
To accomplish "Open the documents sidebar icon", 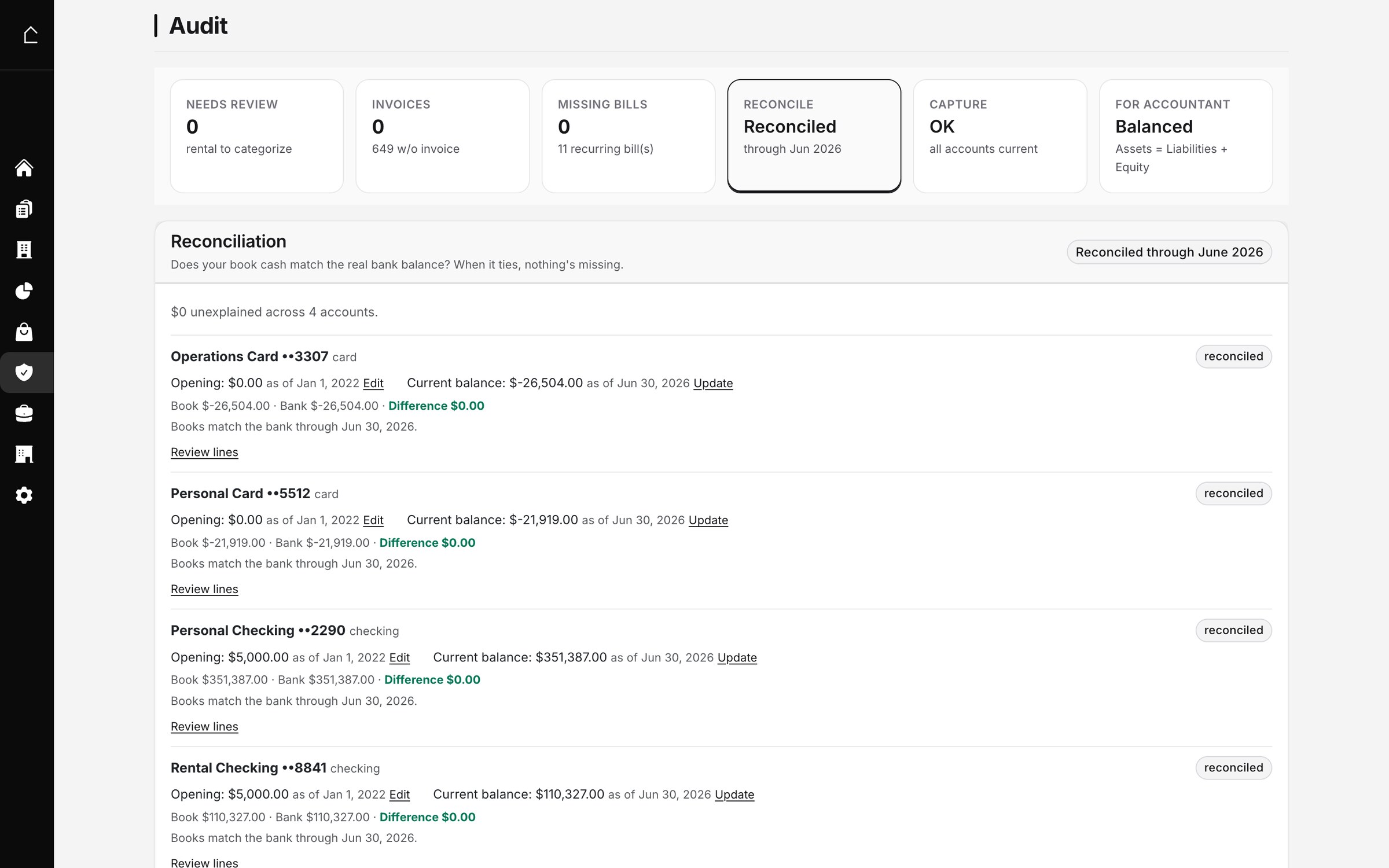I will pyautogui.click(x=24, y=209).
